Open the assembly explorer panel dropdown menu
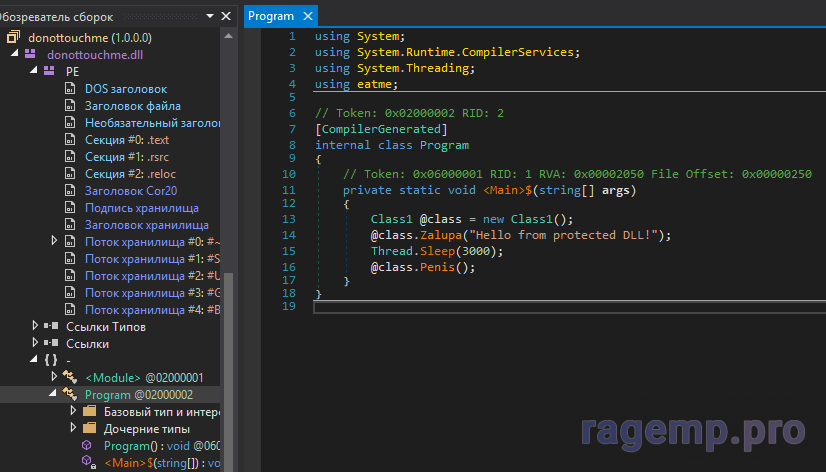 pyautogui.click(x=210, y=16)
